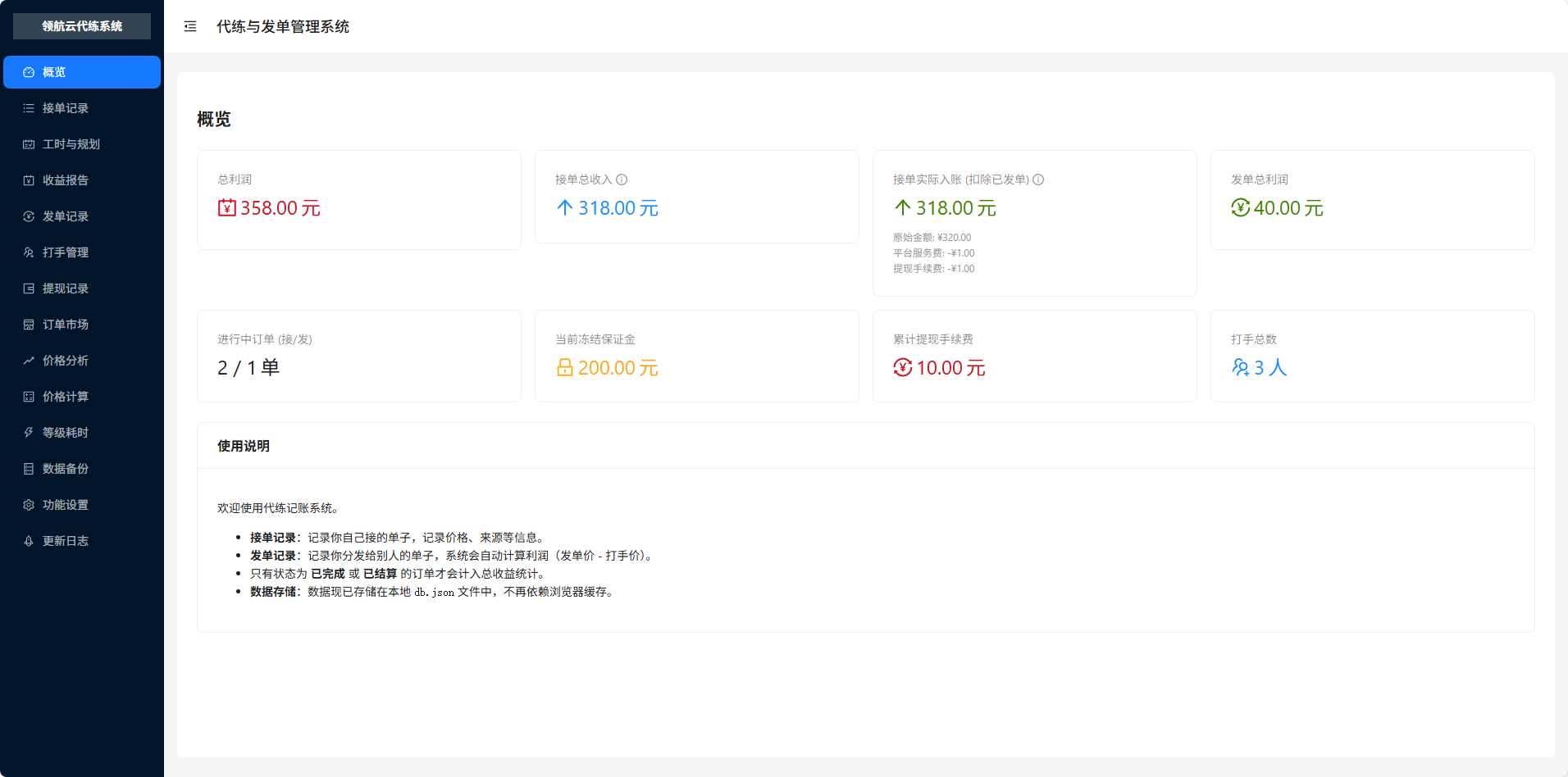The height and width of the screenshot is (777, 1568).
Task: Open the 提现记录 page
Action: 66,289
